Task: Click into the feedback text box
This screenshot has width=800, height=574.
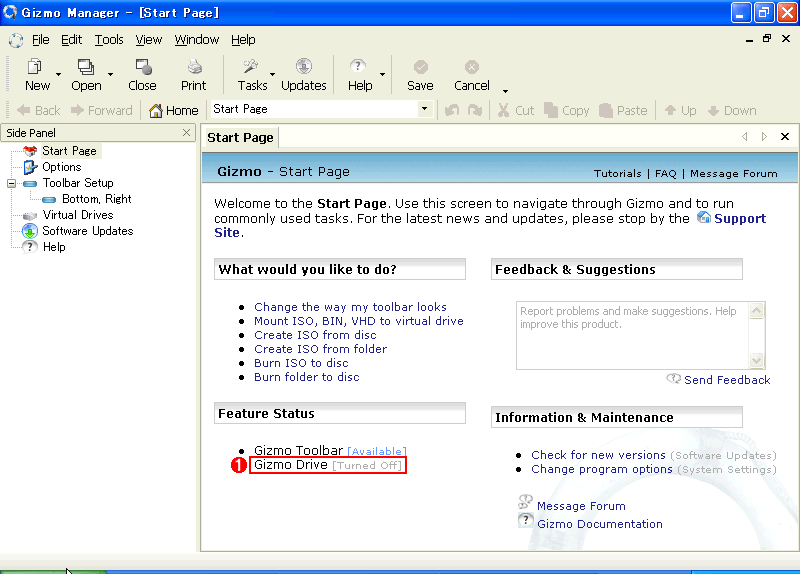Action: (x=632, y=335)
